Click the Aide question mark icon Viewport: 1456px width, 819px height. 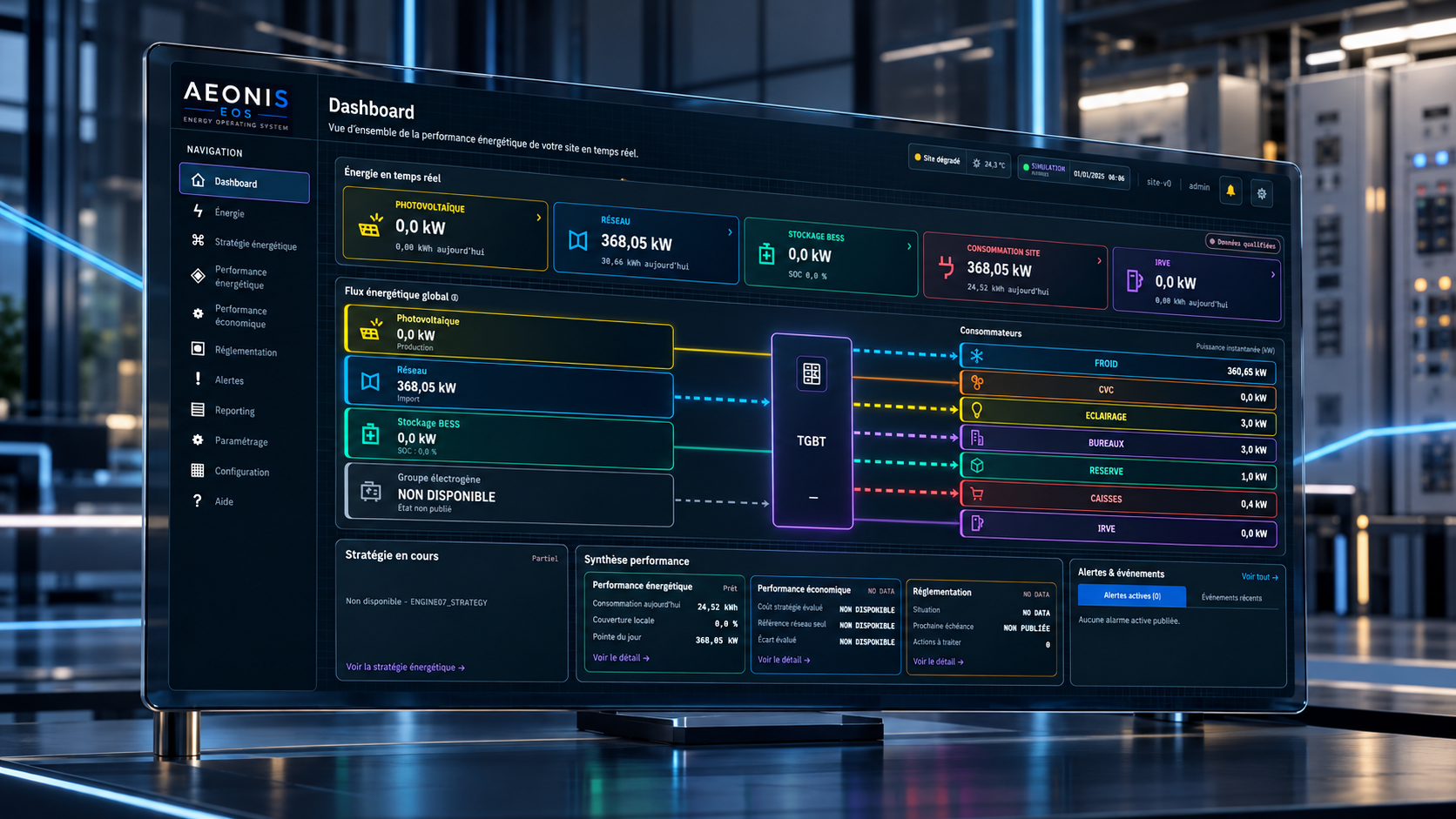pyautogui.click(x=198, y=500)
